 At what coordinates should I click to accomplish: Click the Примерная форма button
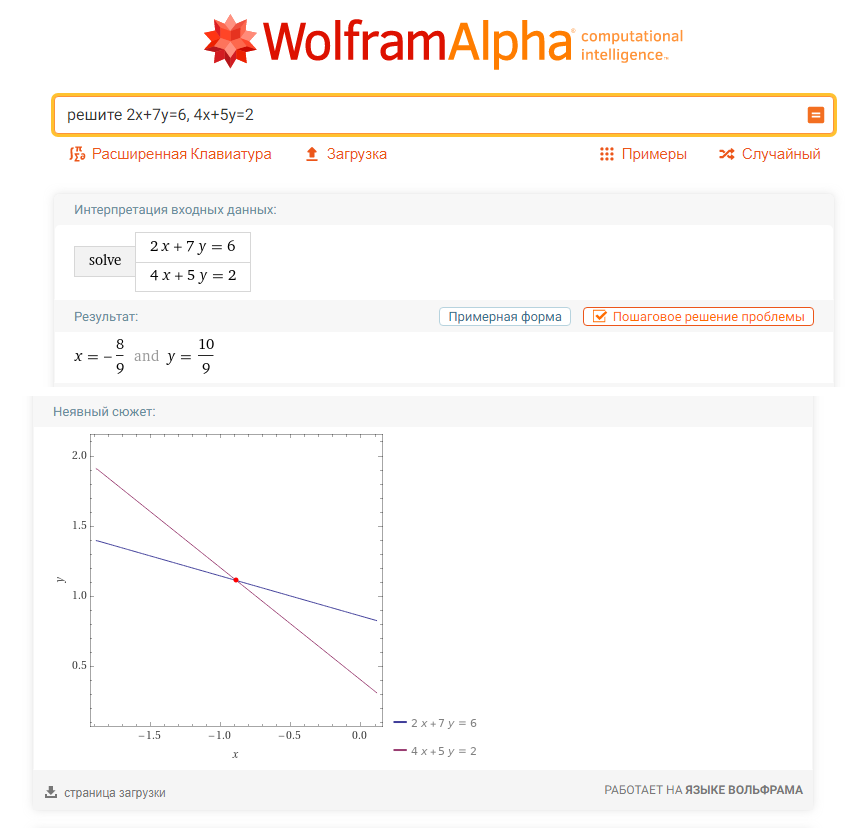click(x=505, y=317)
